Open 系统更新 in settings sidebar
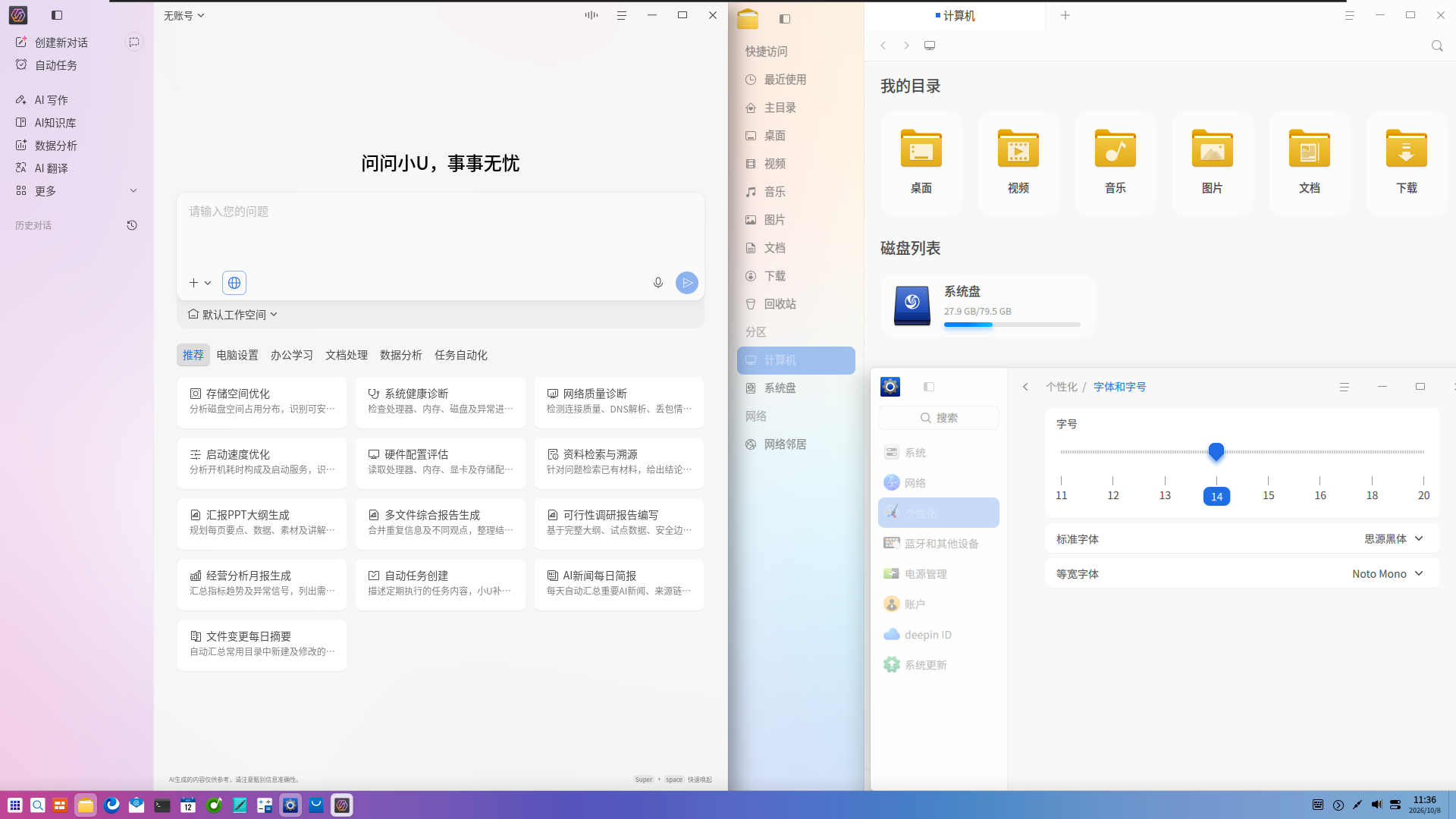The height and width of the screenshot is (819, 1456). [939, 665]
